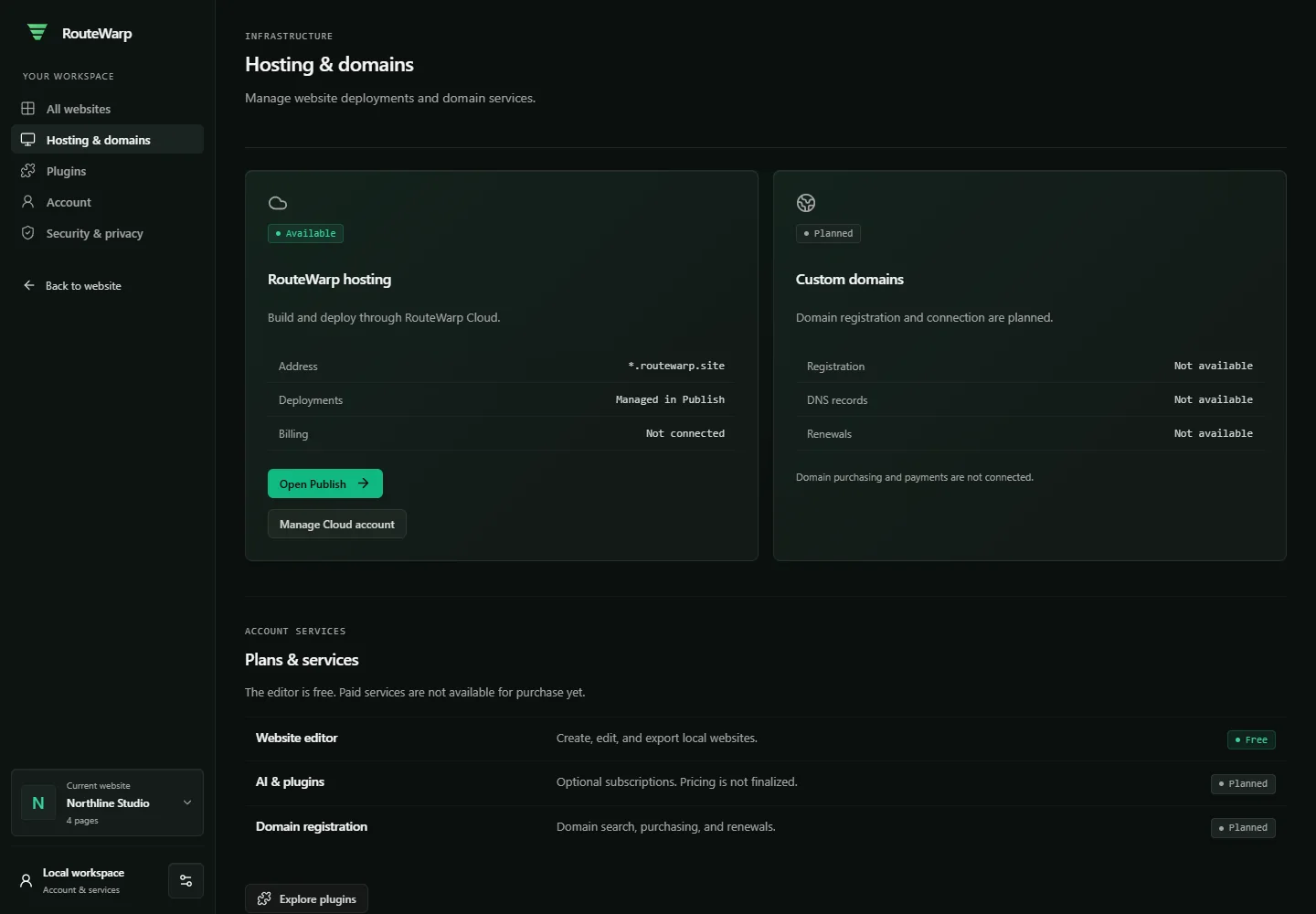
Task: Click the Hosting & domains monitor icon
Action: [x=28, y=140]
